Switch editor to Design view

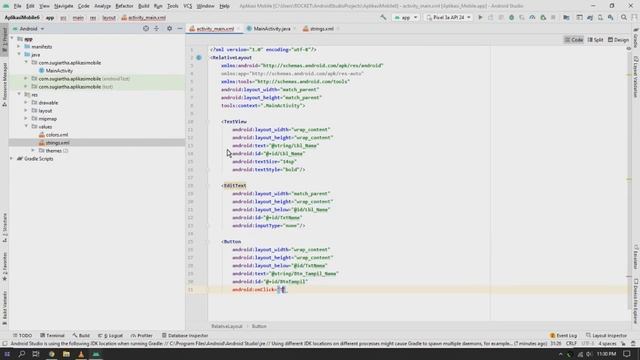pos(618,40)
